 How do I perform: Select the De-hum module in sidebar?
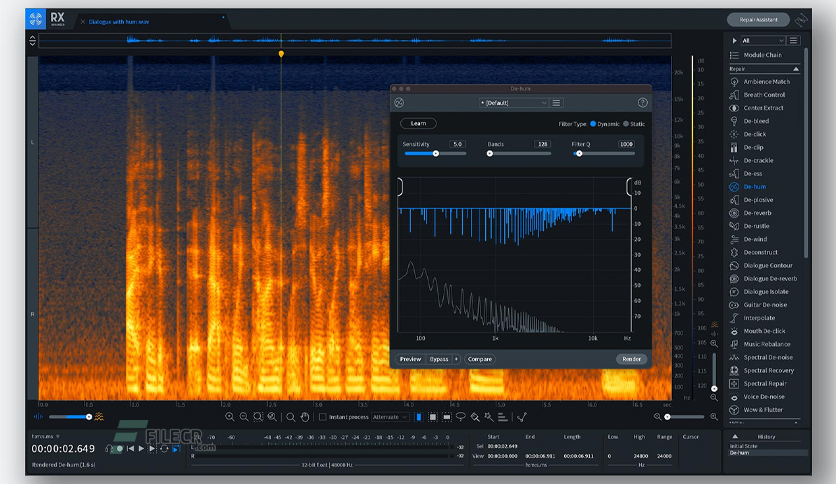(747, 187)
